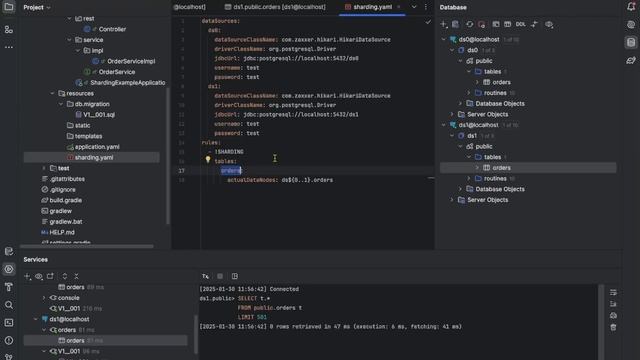Collapse ds1@localhost in Services tree
The image size is (640, 360).
pos(36,319)
